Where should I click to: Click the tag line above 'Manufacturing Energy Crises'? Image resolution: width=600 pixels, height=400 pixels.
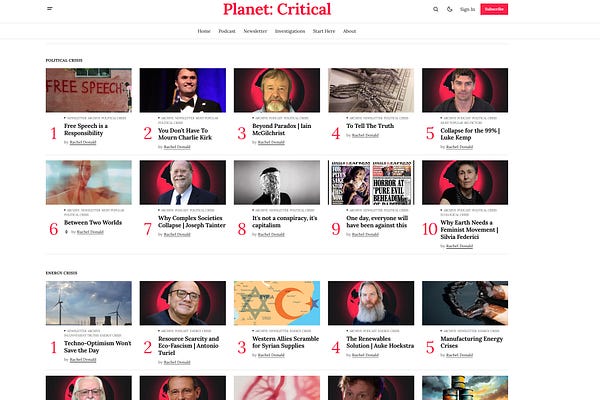coord(470,331)
